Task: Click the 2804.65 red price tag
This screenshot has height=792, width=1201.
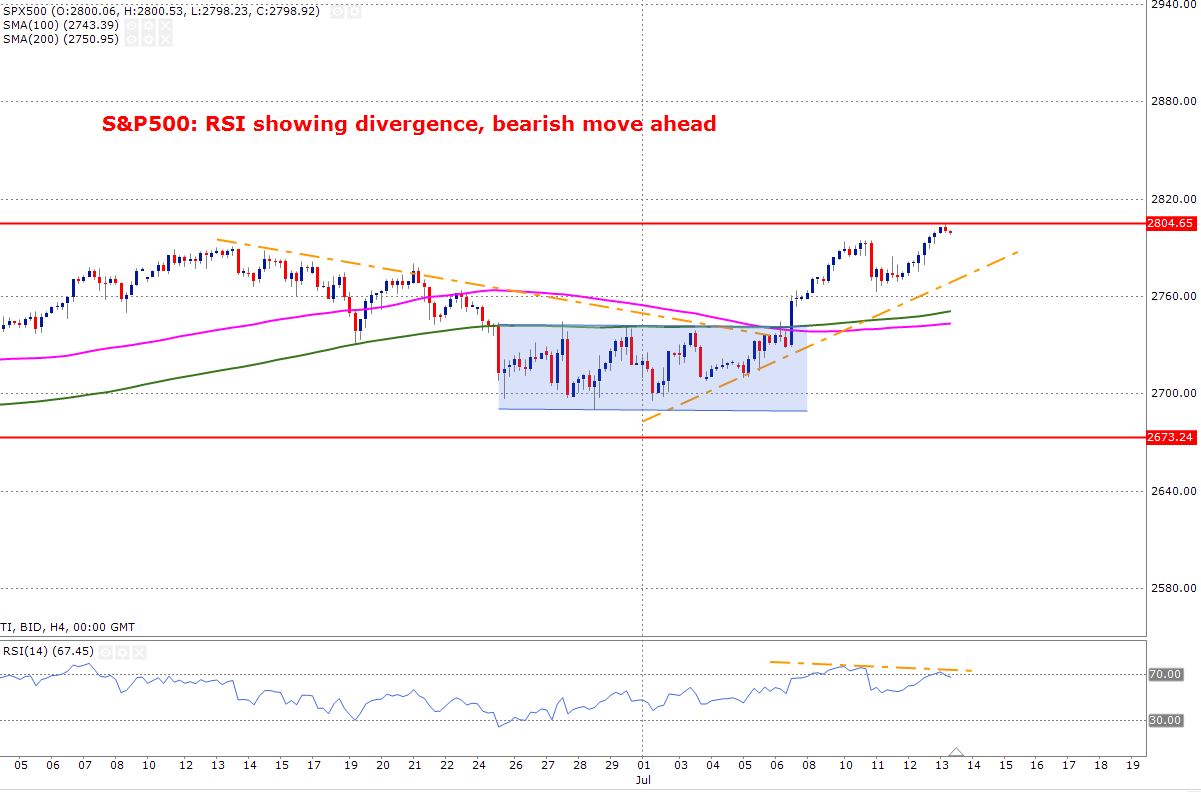Action: tap(1173, 223)
